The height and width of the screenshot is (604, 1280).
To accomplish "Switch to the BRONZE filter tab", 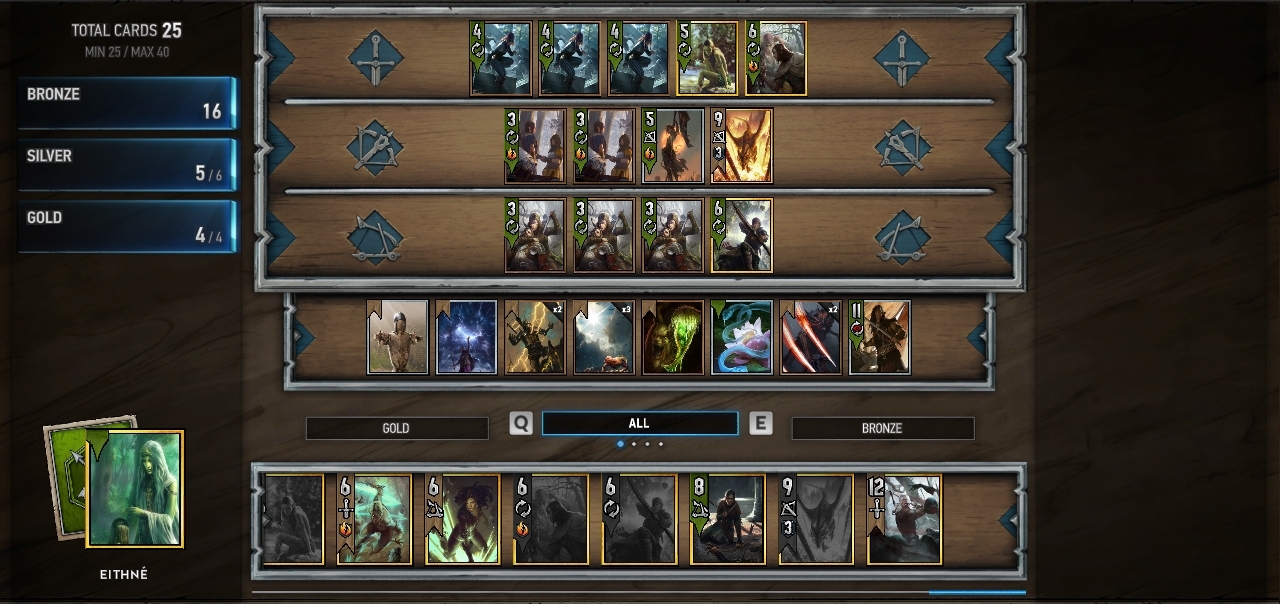I will (883, 428).
